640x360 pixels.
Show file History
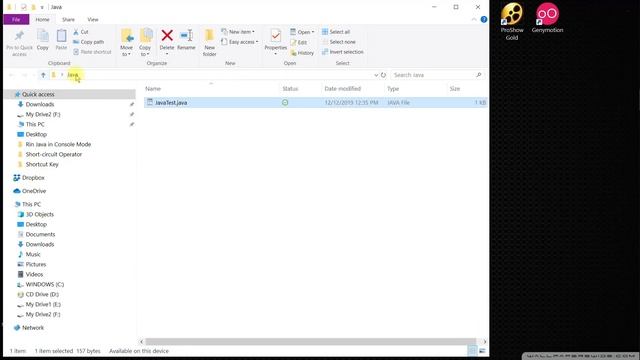(302, 53)
